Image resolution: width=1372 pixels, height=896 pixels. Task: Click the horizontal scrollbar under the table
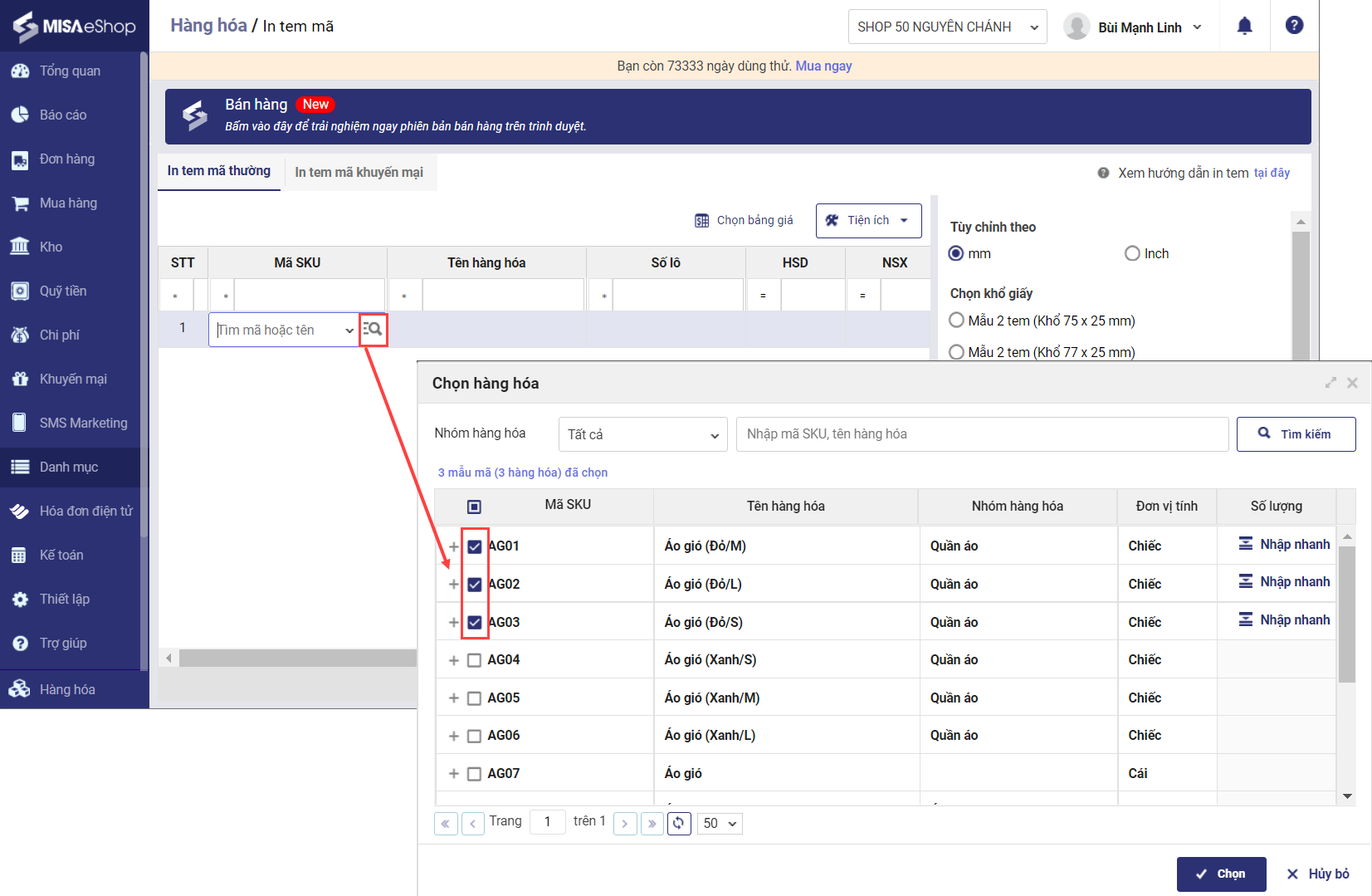(297, 658)
